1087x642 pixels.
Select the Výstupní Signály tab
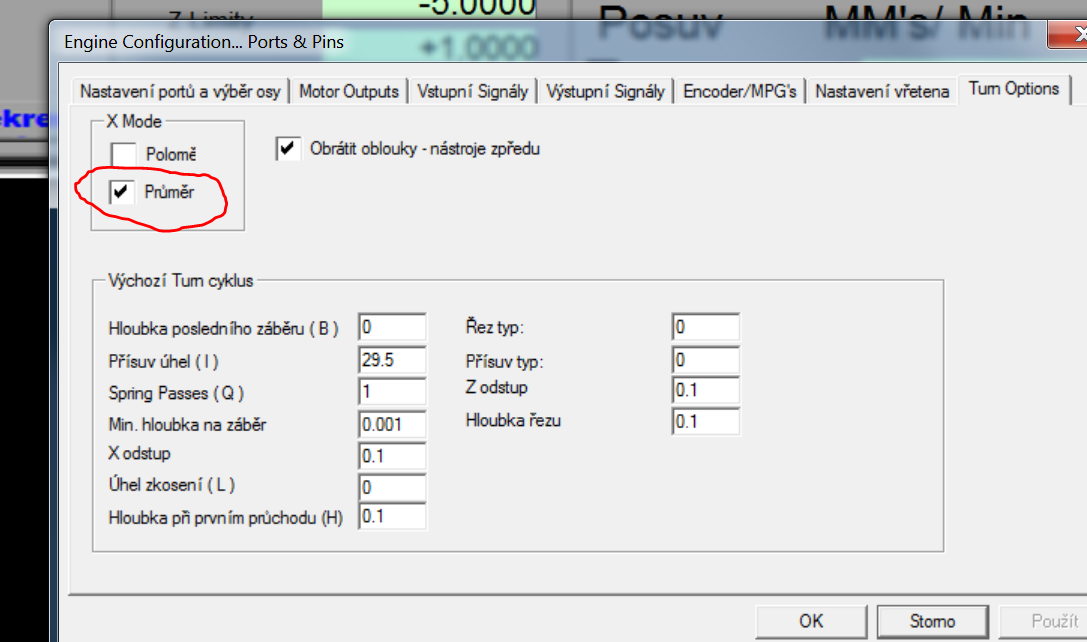[605, 91]
